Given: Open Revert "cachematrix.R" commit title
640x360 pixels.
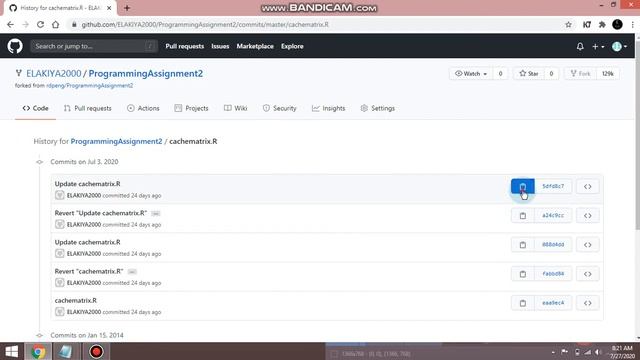Looking at the screenshot, I should tap(89, 271).
